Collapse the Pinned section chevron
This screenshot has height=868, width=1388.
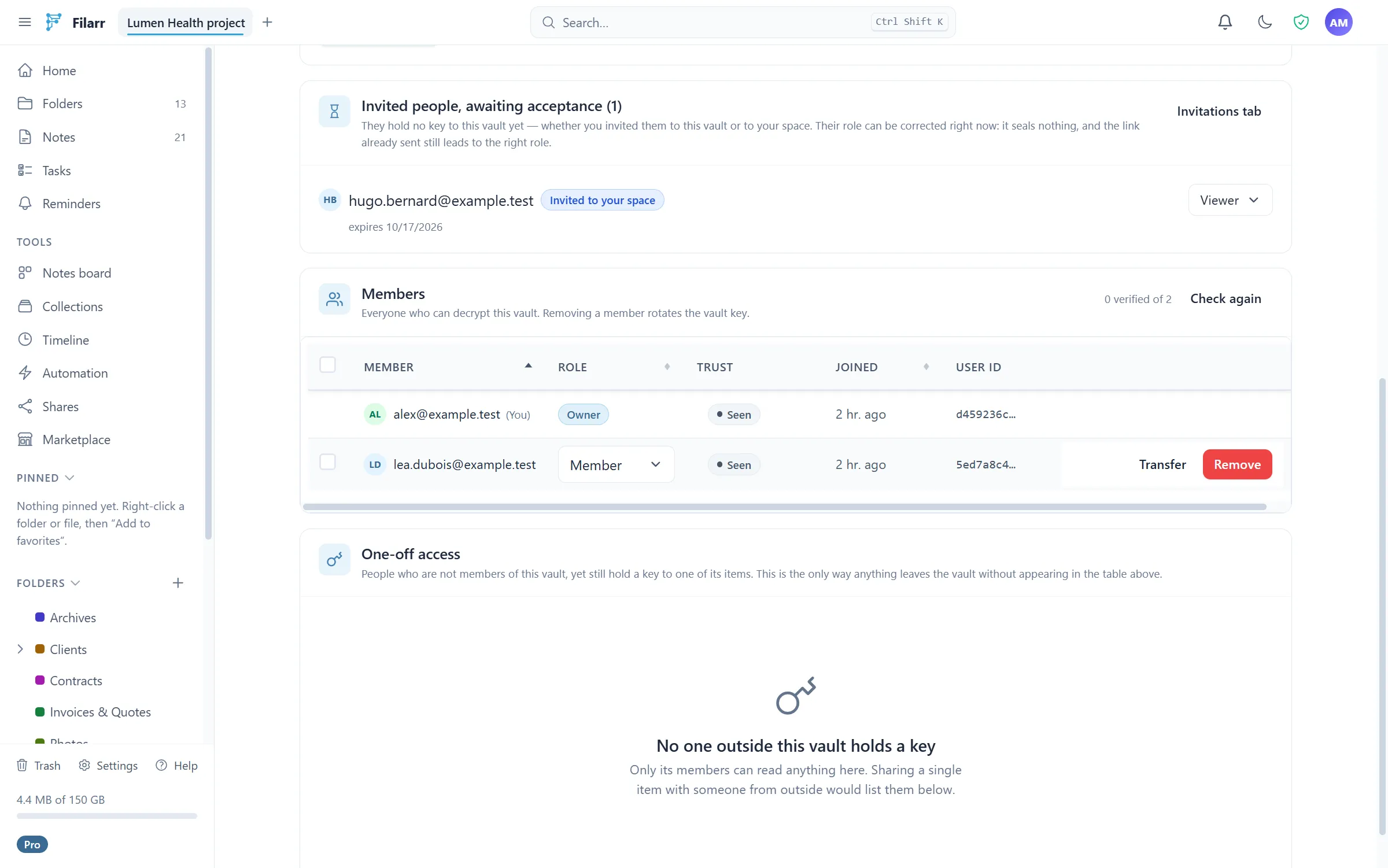[x=70, y=478]
